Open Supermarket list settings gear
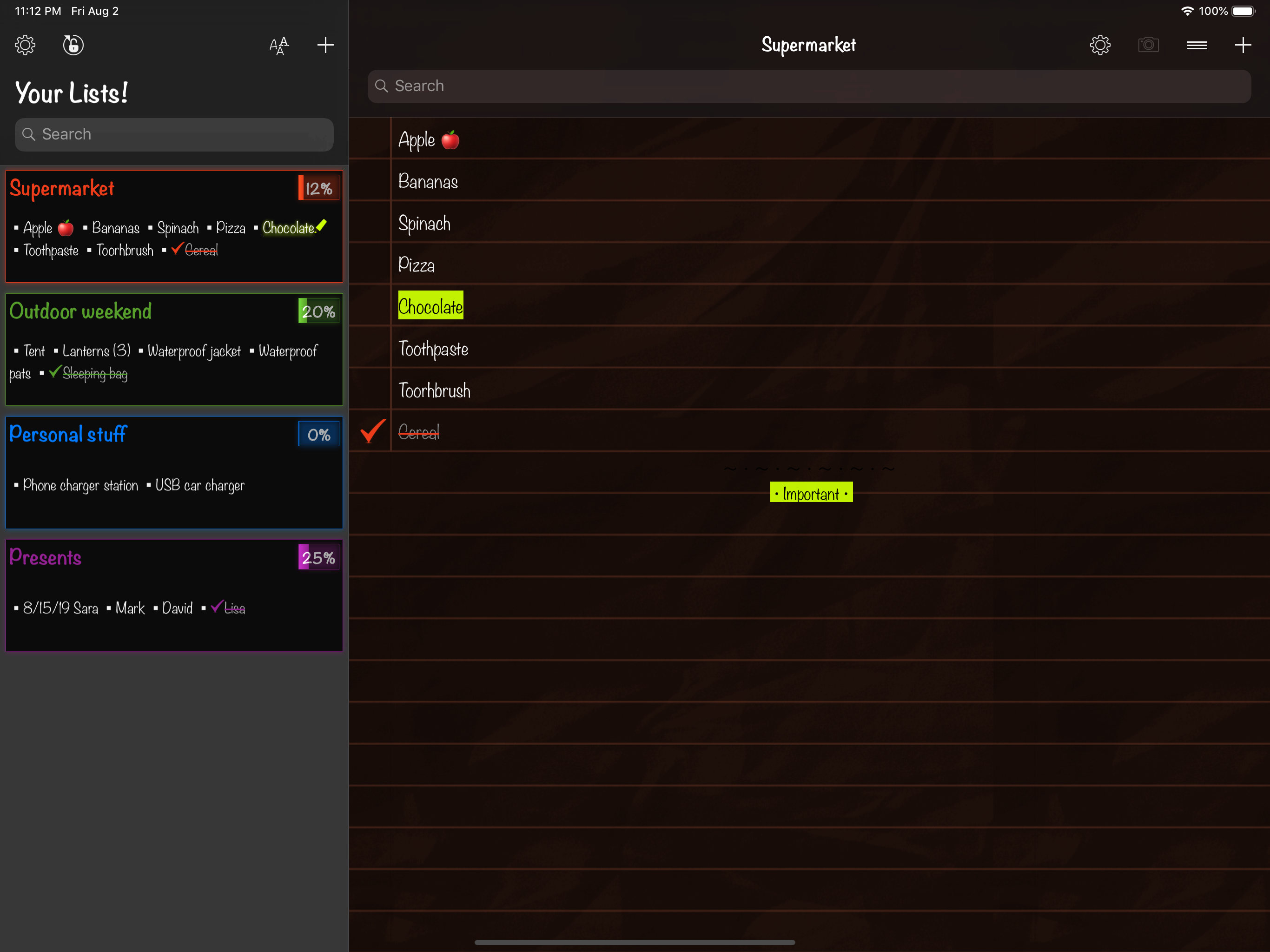The width and height of the screenshot is (1270, 952). tap(1099, 45)
